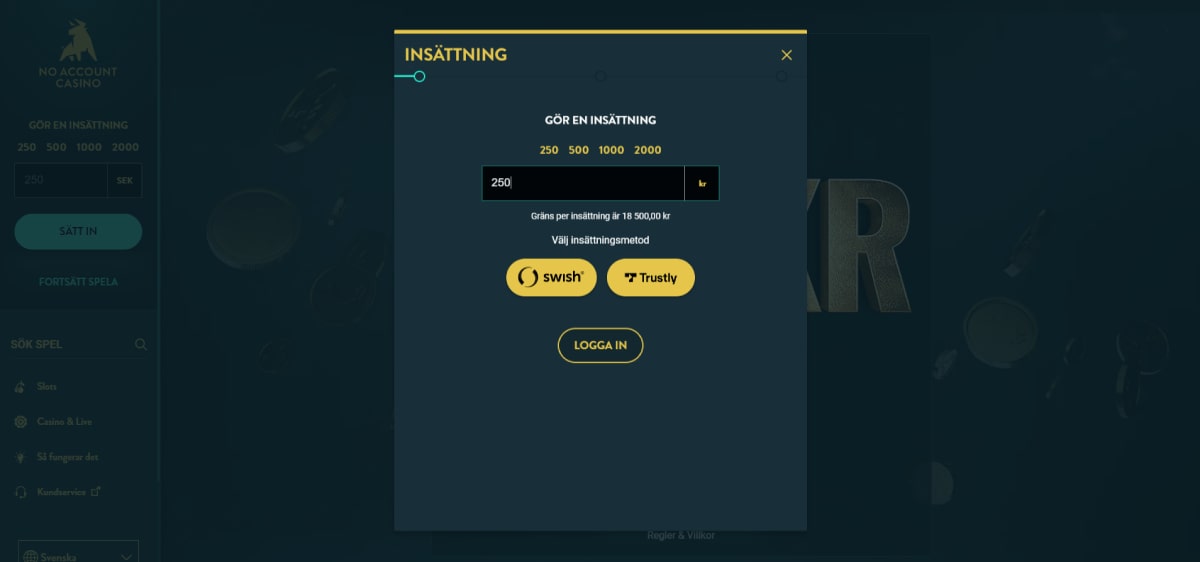Select 2000 amount in the dialog

pos(648,150)
